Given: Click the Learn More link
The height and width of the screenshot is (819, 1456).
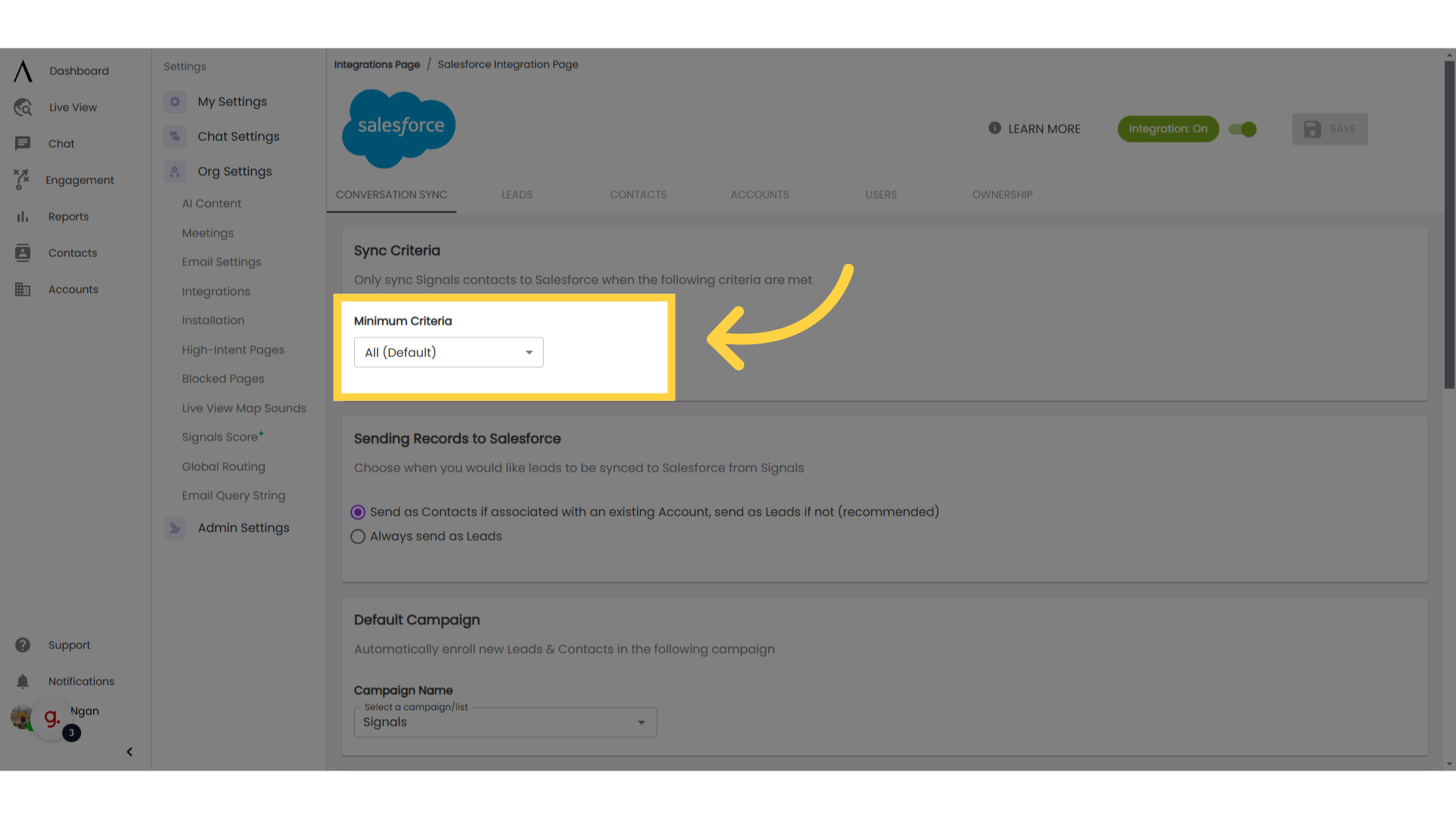Looking at the screenshot, I should pyautogui.click(x=1044, y=130).
